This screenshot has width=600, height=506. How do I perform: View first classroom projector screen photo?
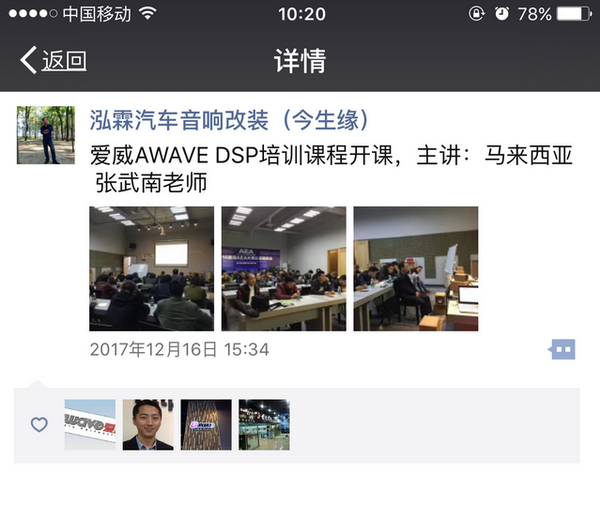[x=152, y=269]
